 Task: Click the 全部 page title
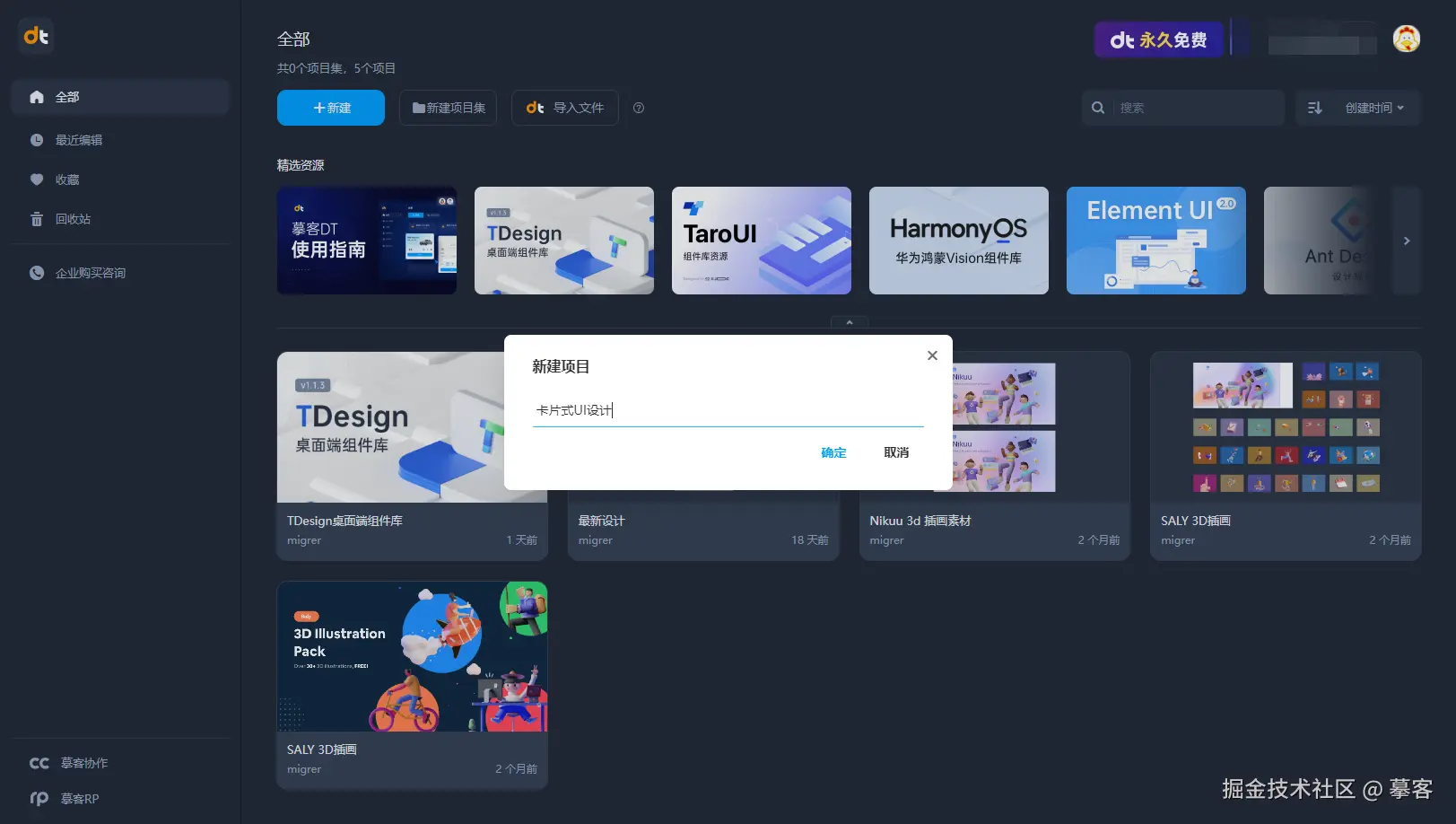293,39
